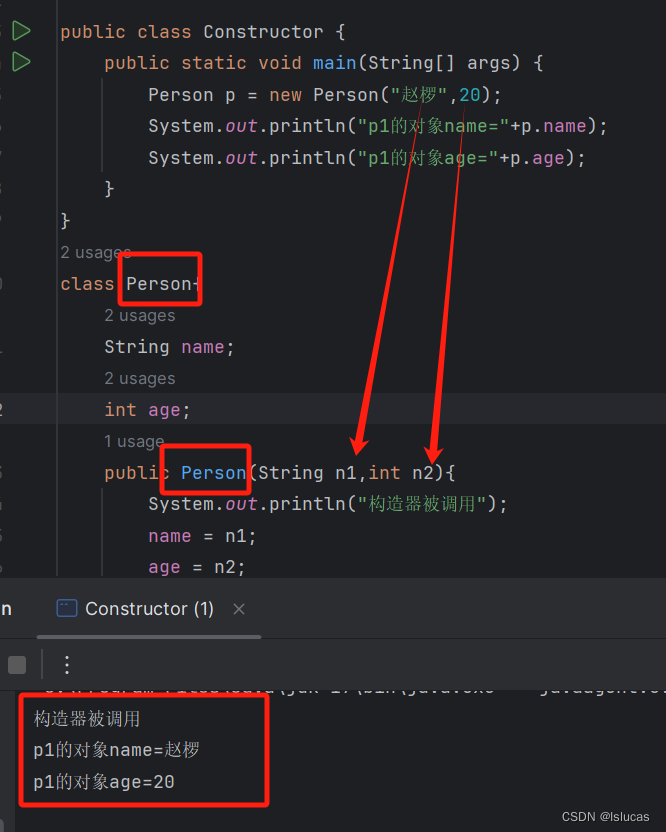This screenshot has width=666, height=832.
Task: Click console output 'p1的对象age=20'
Action: [x=104, y=782]
